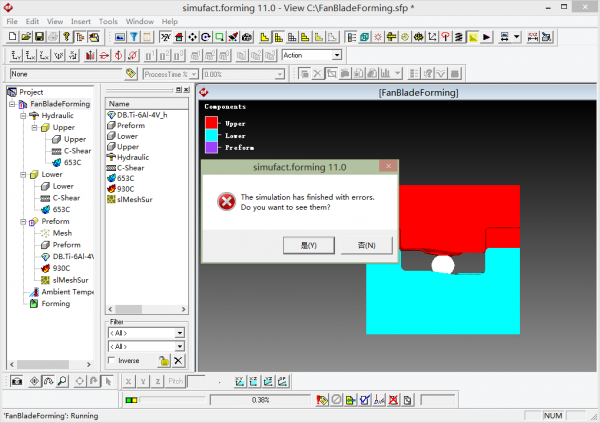Collapse the Lower tree node
This screenshot has height=423, width=600.
click(x=23, y=175)
